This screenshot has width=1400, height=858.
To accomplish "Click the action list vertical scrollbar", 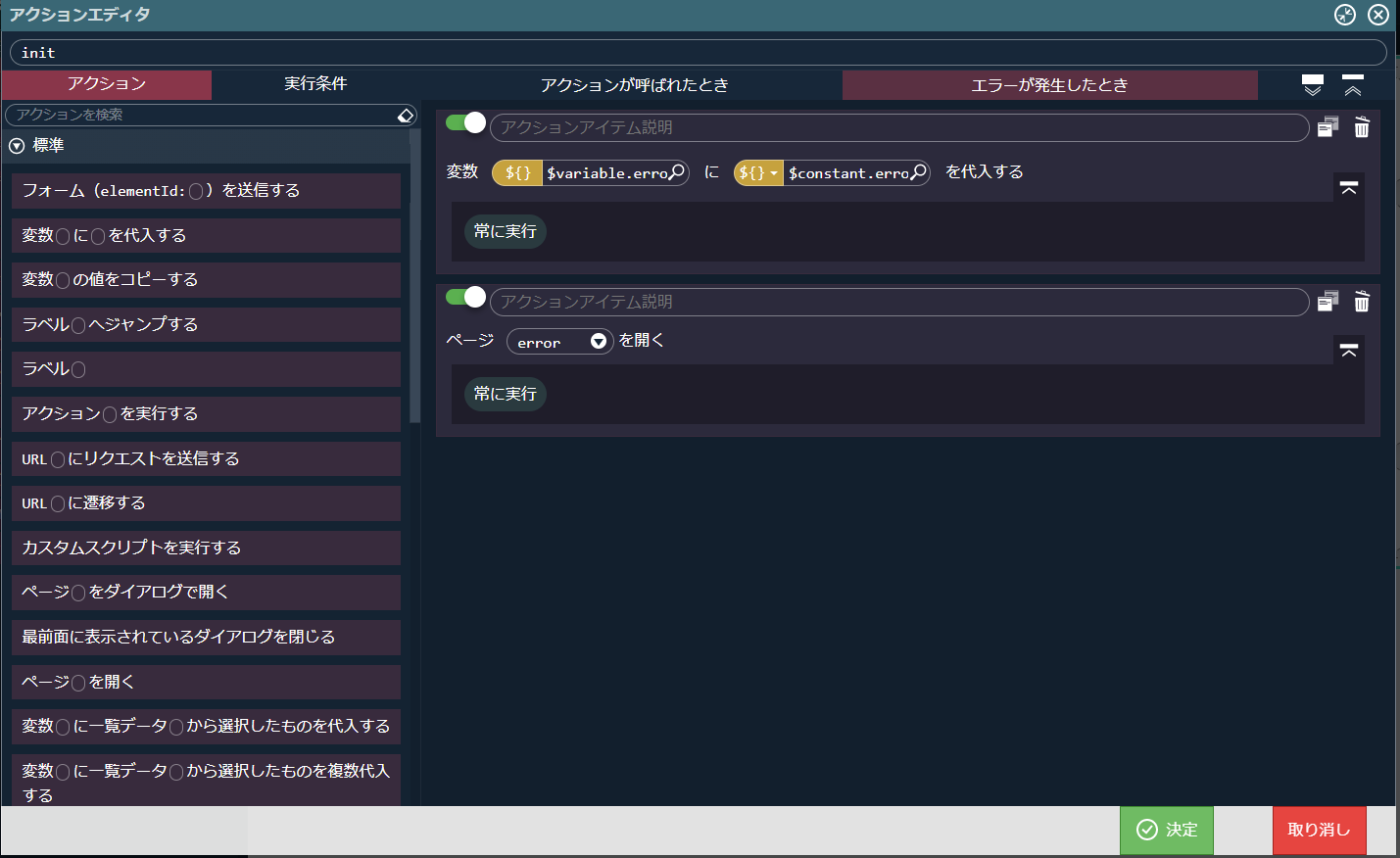I will [415, 276].
